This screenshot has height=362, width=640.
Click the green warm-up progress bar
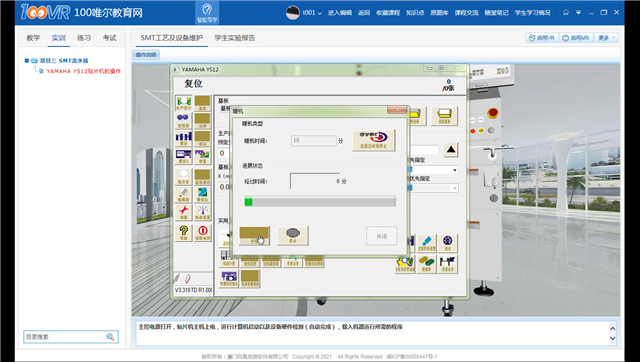[320, 202]
